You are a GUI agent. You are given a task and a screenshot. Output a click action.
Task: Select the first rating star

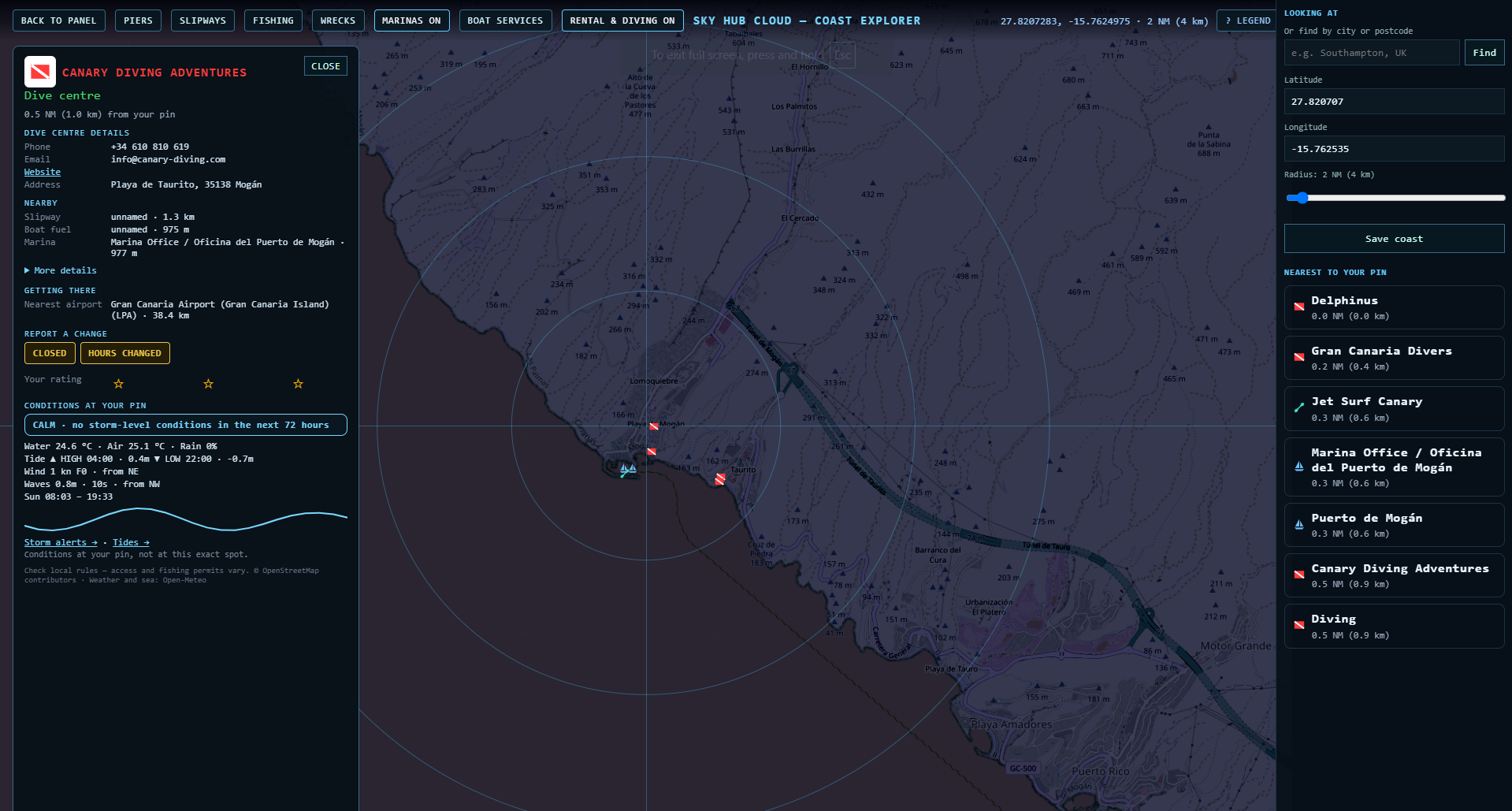(118, 384)
